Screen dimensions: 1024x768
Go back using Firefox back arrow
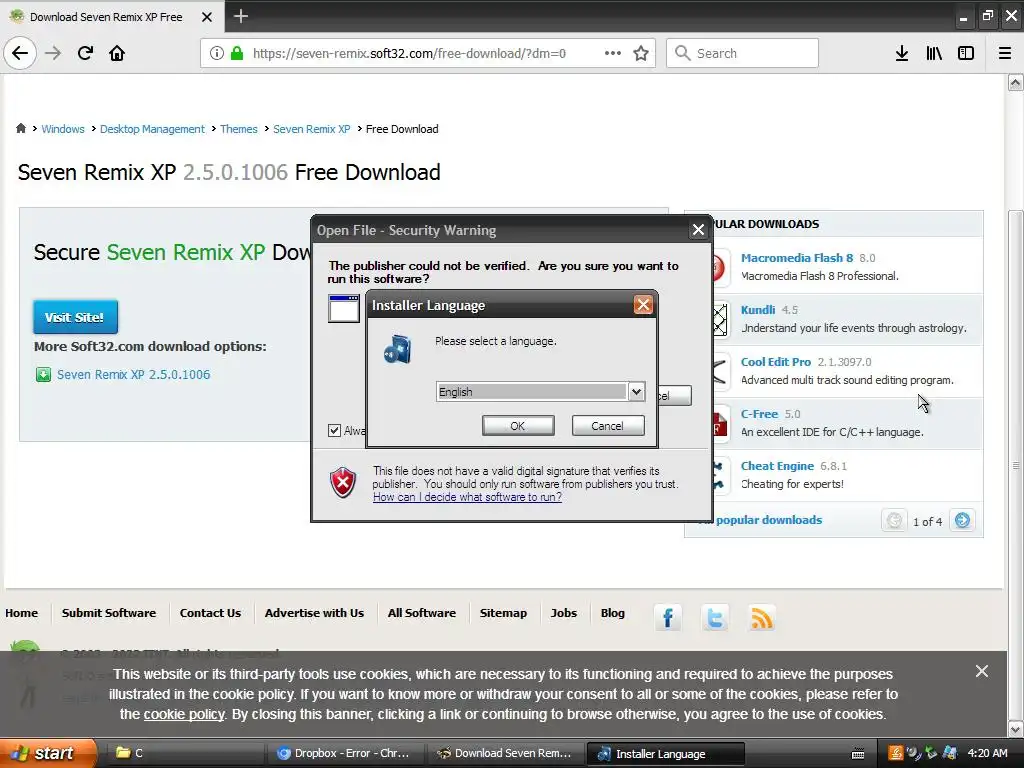pos(20,53)
